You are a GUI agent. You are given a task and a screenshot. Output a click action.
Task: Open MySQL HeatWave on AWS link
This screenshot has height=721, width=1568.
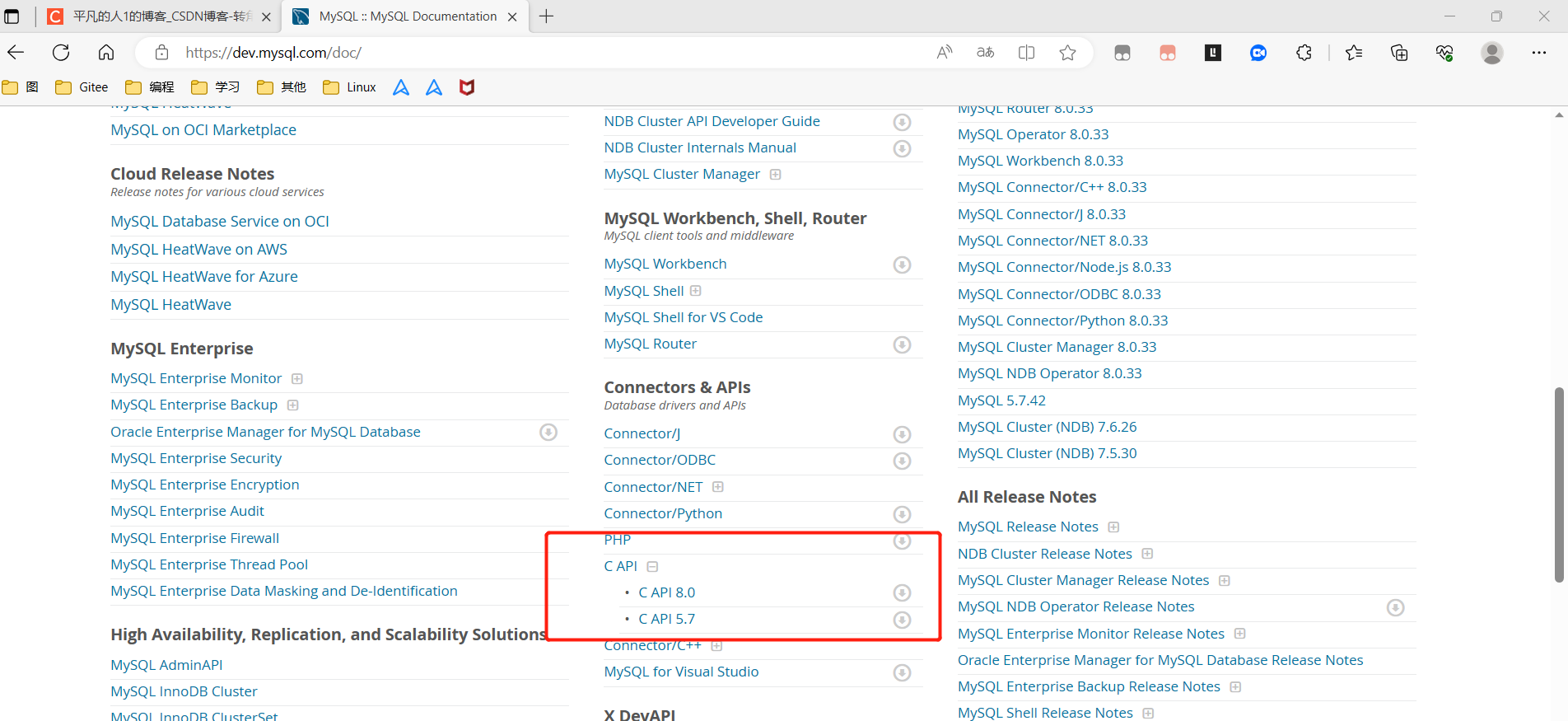coord(199,250)
